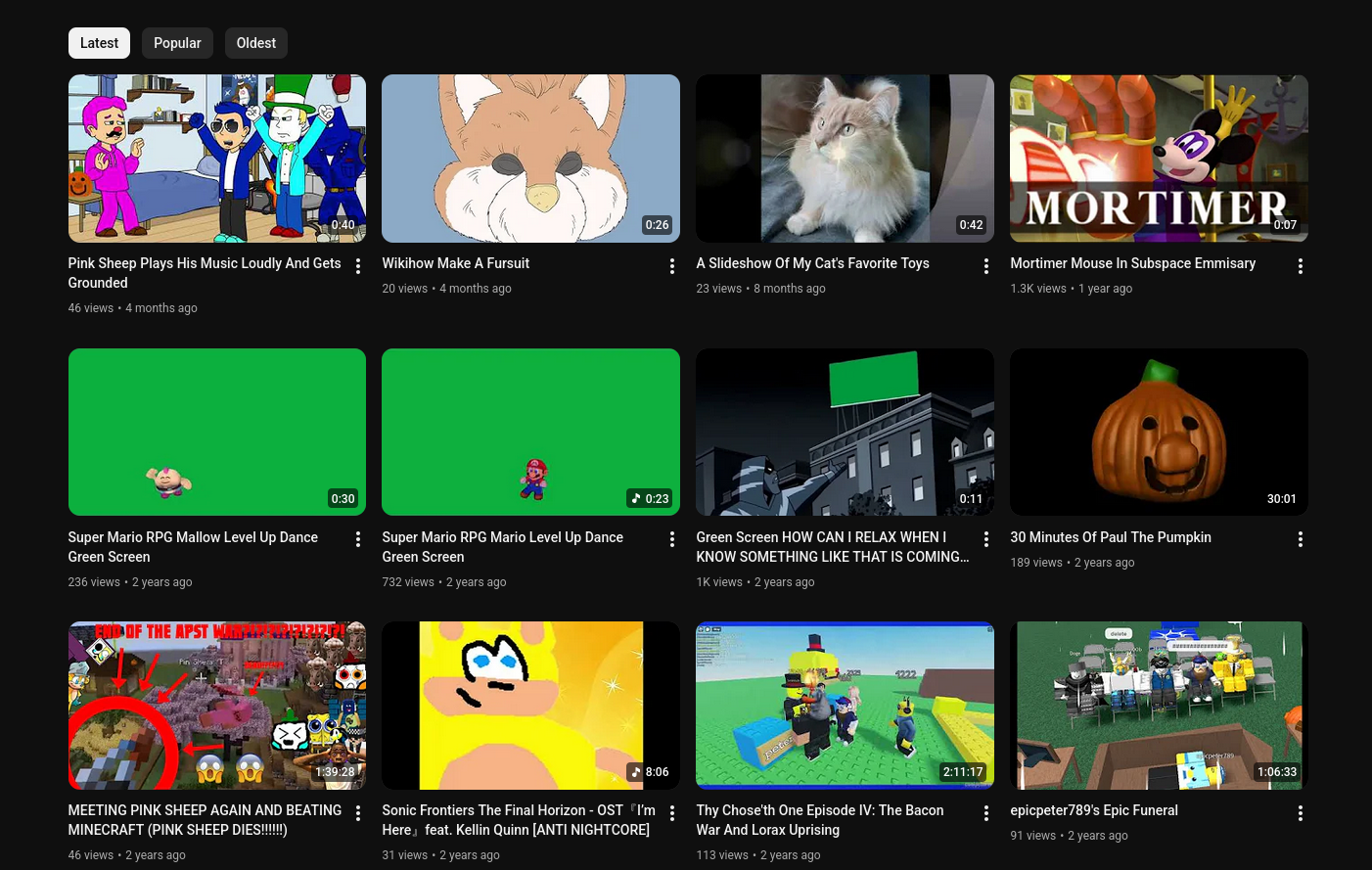Open more options for Mallow Level Up Dance
The height and width of the screenshot is (870, 1372).
pyautogui.click(x=358, y=539)
